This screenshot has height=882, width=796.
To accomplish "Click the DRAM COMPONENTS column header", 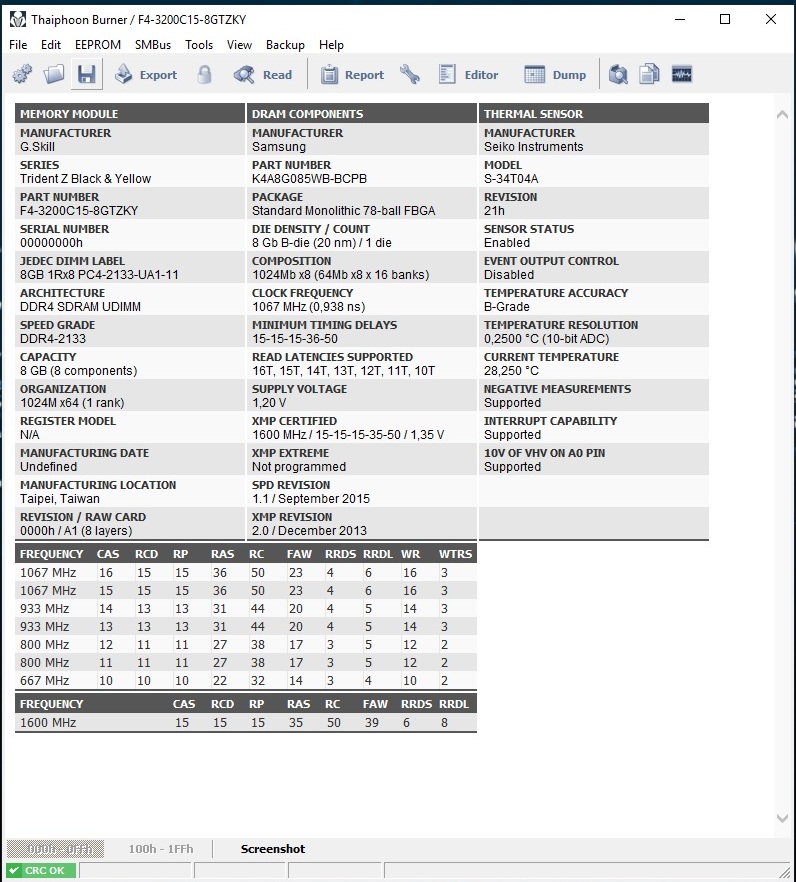I will click(x=362, y=114).
